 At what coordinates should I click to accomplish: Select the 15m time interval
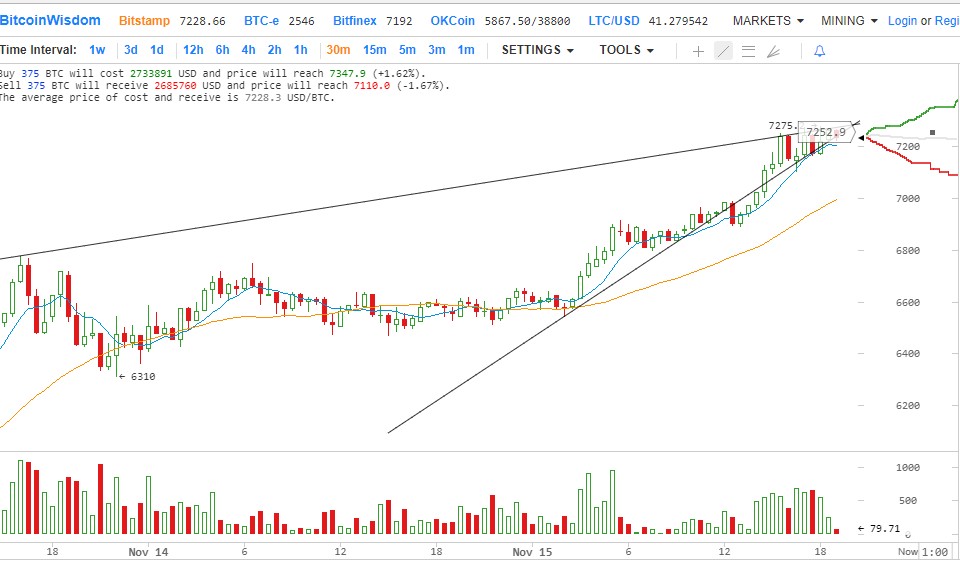click(x=374, y=50)
